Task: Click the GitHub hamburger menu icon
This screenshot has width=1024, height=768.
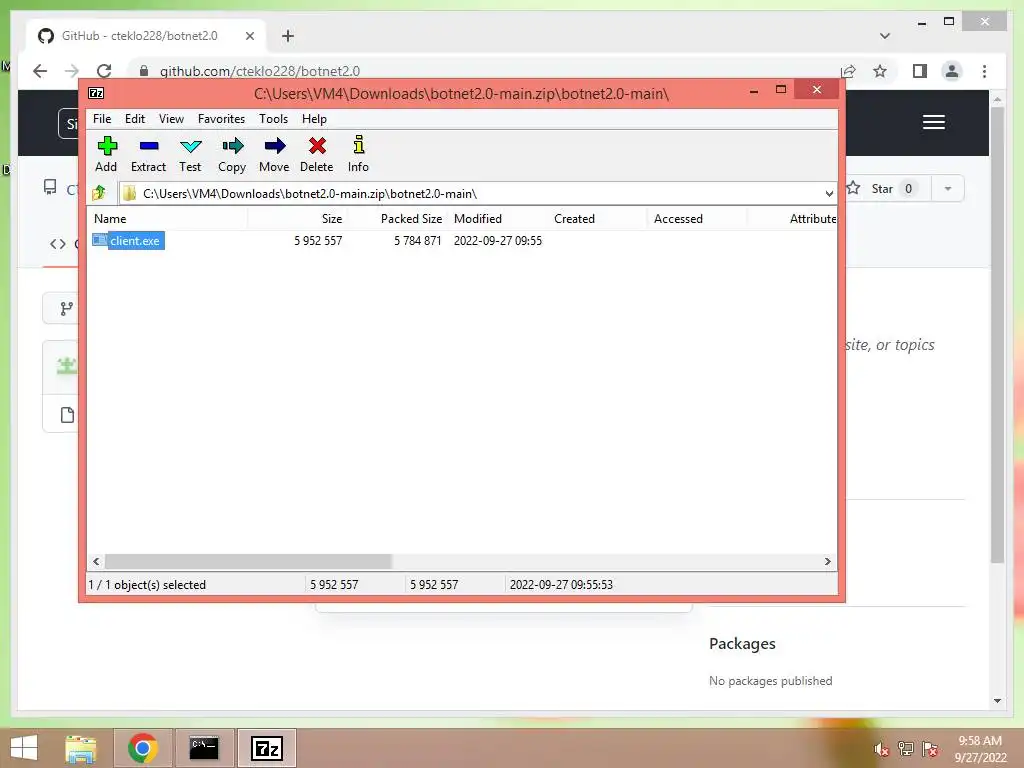Action: 933,122
